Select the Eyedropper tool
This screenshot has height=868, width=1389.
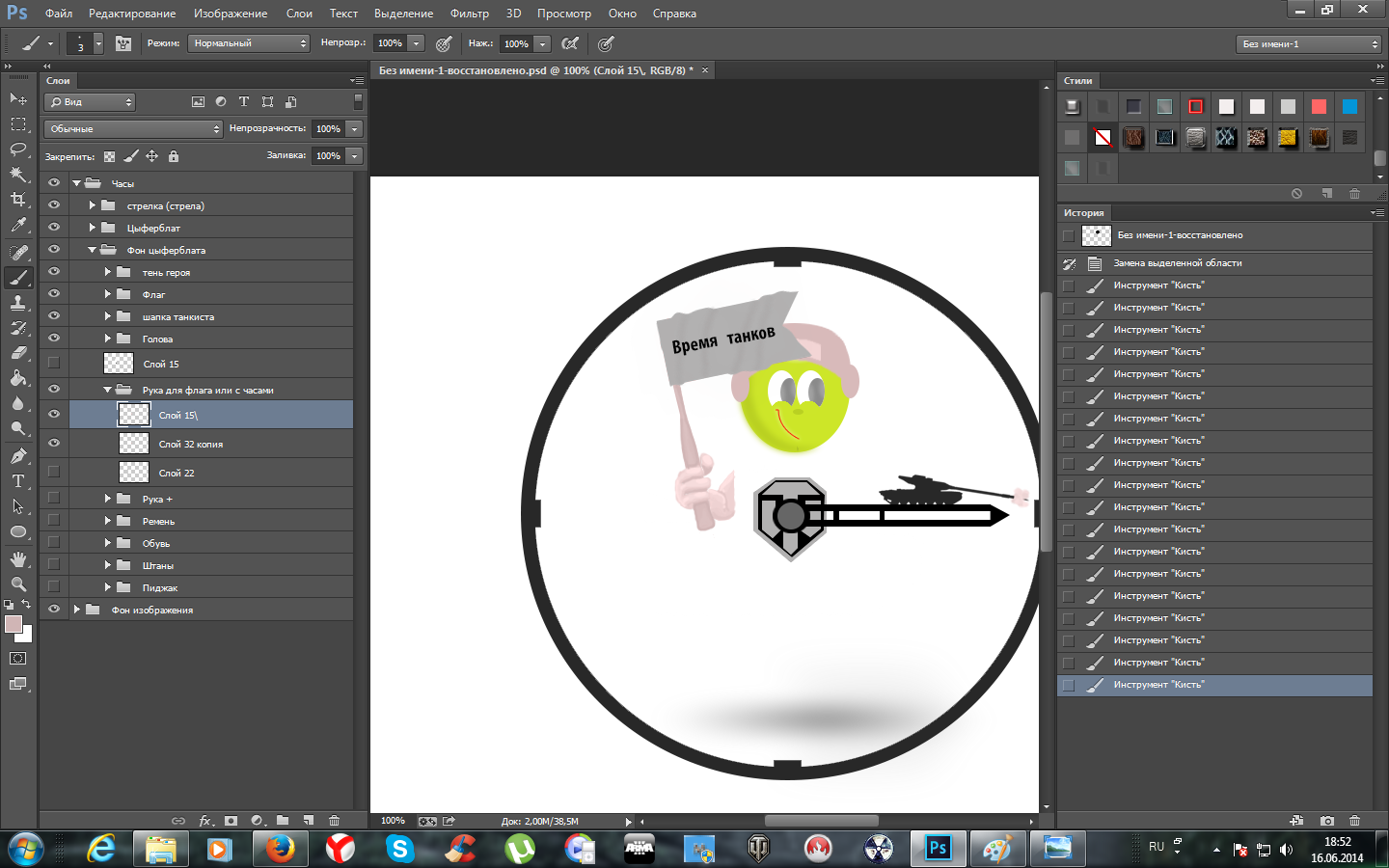click(18, 226)
